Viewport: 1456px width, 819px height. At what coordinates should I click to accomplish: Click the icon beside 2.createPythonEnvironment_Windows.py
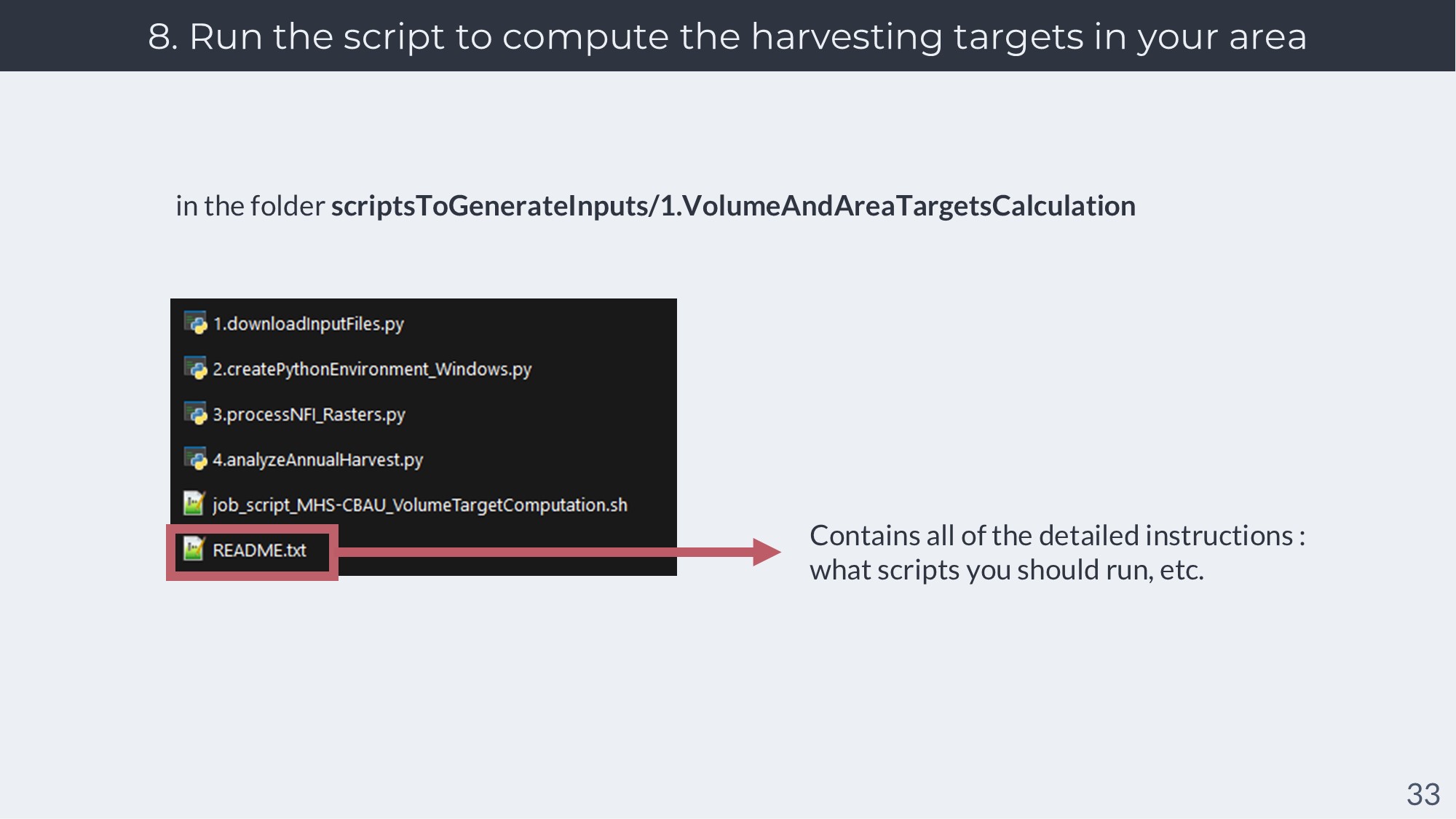click(x=195, y=368)
